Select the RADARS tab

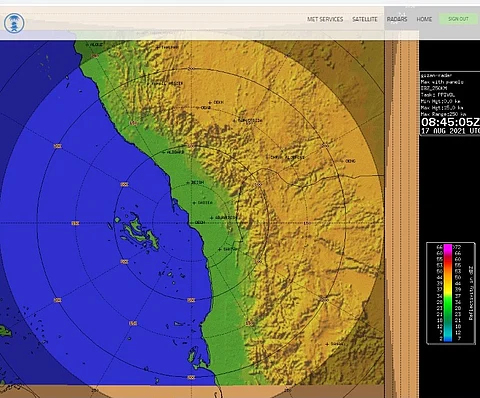click(x=397, y=19)
